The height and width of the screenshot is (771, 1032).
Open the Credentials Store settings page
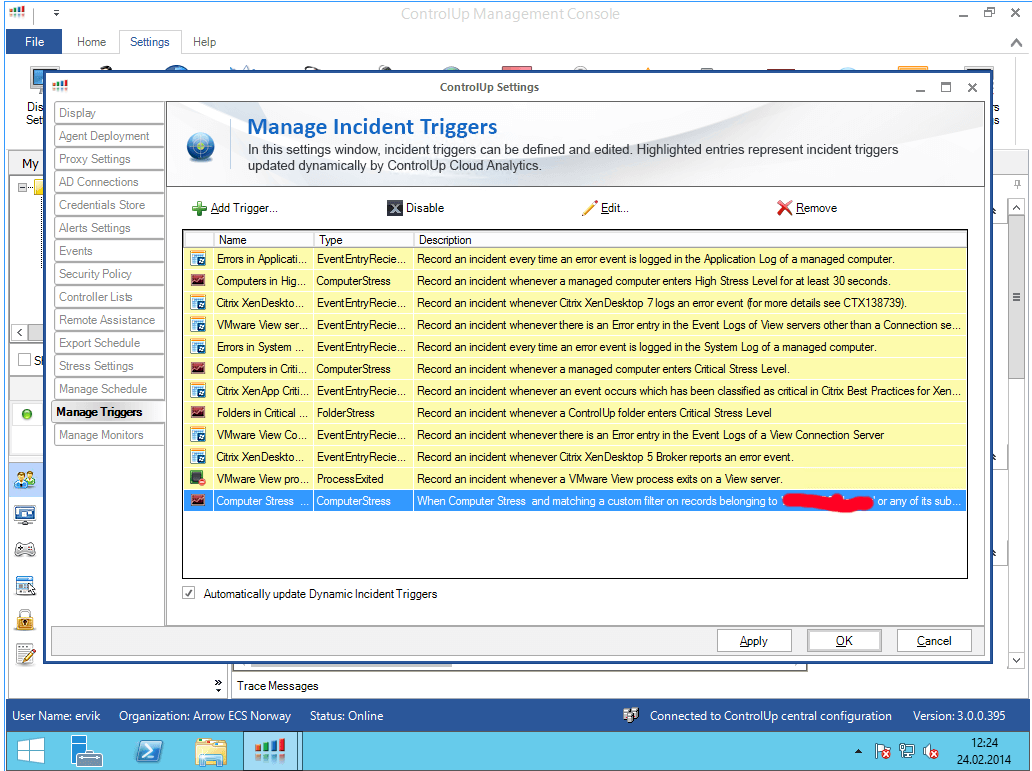pos(109,205)
